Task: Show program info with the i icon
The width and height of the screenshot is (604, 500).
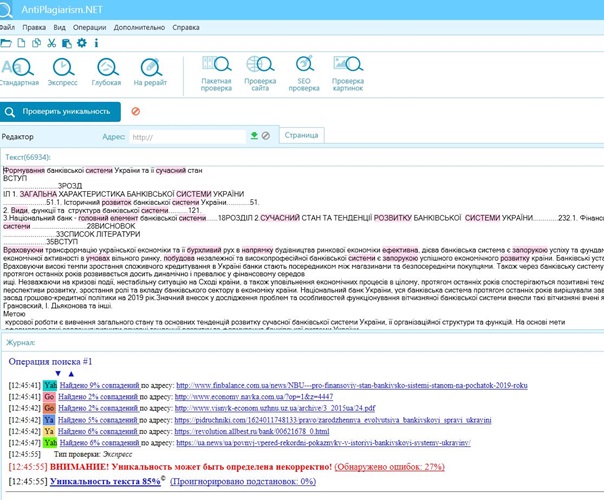Action: (x=96, y=43)
